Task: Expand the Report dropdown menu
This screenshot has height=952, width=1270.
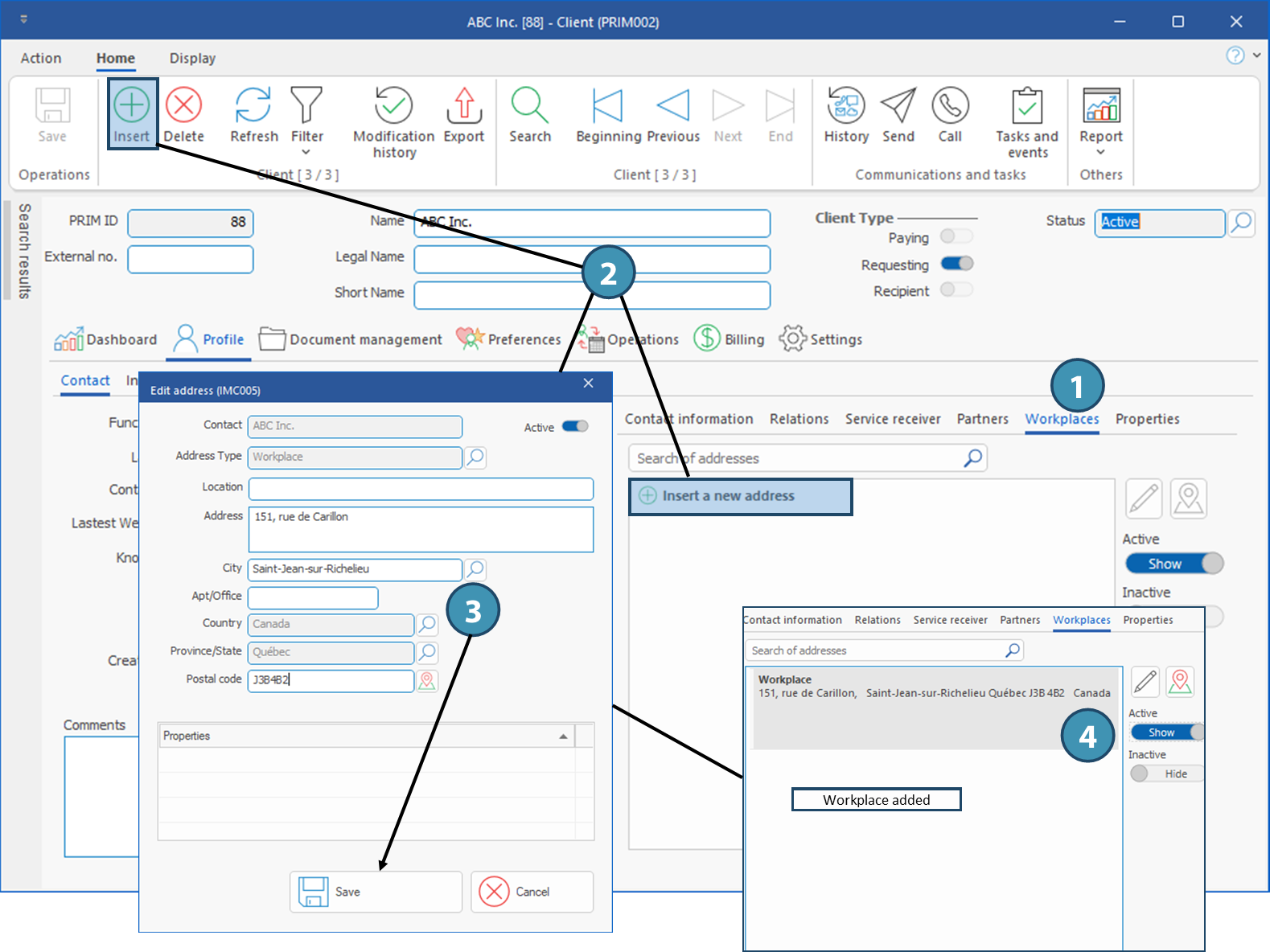Action: tap(1100, 153)
